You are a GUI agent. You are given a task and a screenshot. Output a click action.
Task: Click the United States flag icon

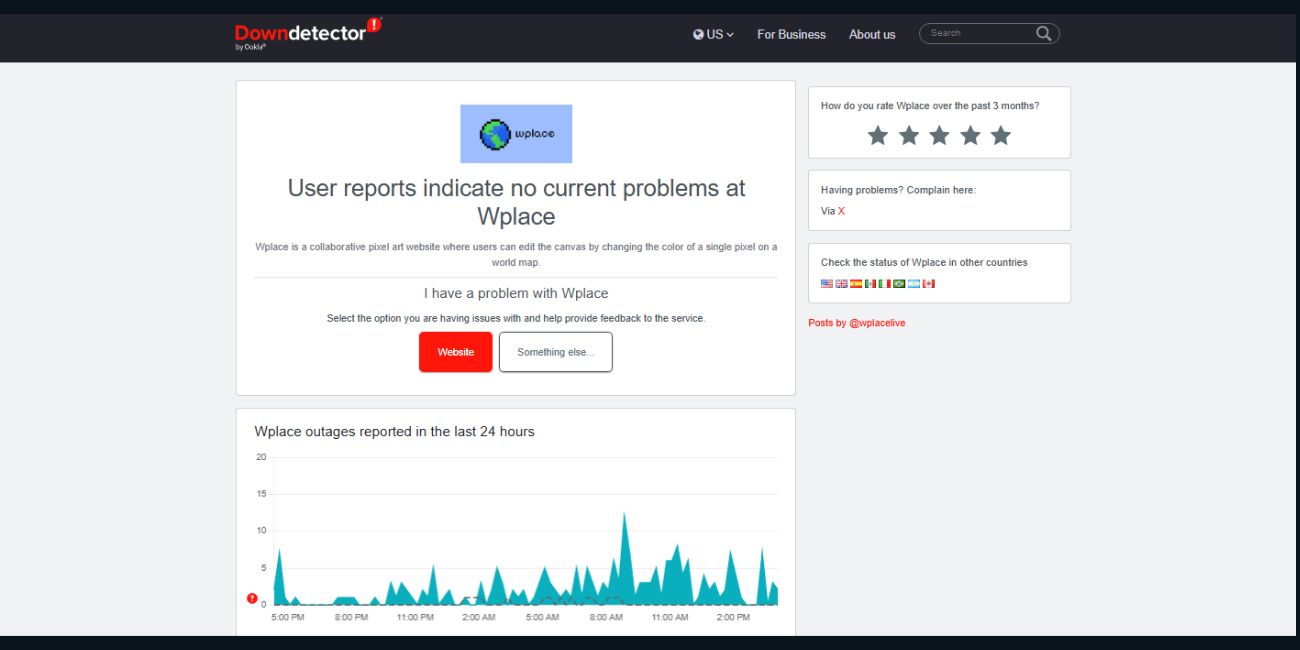click(826, 283)
